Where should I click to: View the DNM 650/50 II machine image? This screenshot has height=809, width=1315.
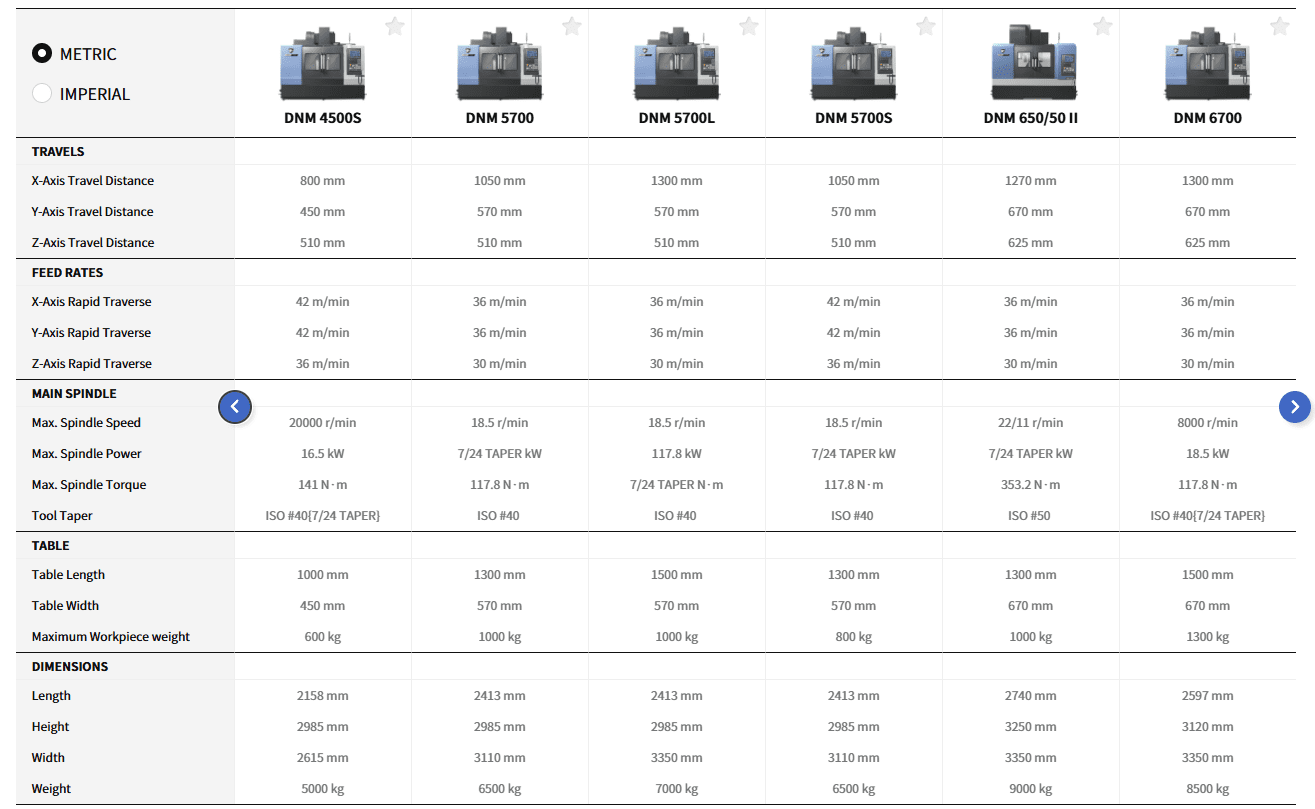click(1031, 63)
